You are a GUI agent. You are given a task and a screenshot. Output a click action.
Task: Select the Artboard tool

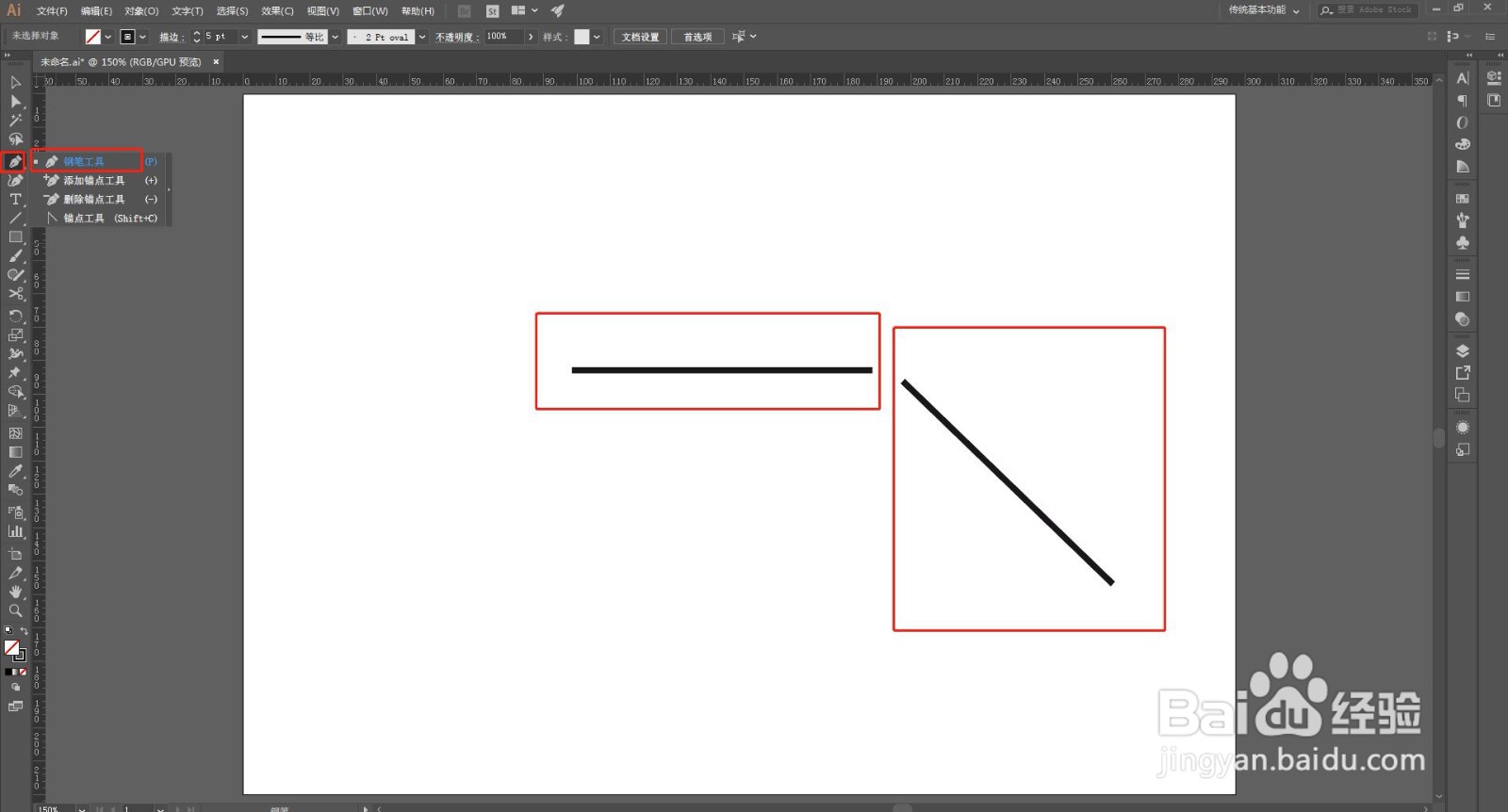[x=15, y=554]
